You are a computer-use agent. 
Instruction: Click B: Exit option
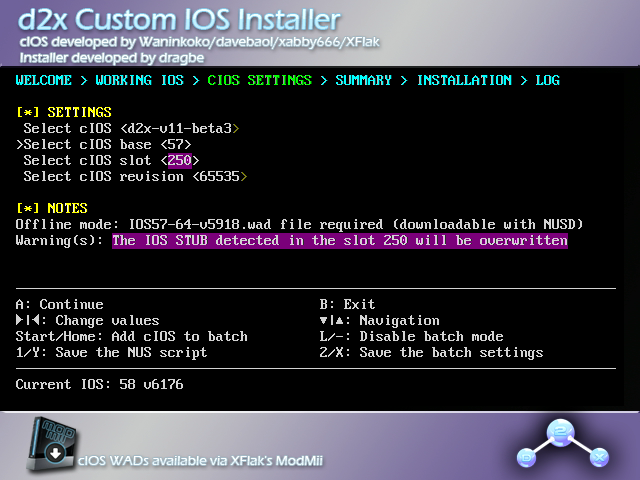347,304
